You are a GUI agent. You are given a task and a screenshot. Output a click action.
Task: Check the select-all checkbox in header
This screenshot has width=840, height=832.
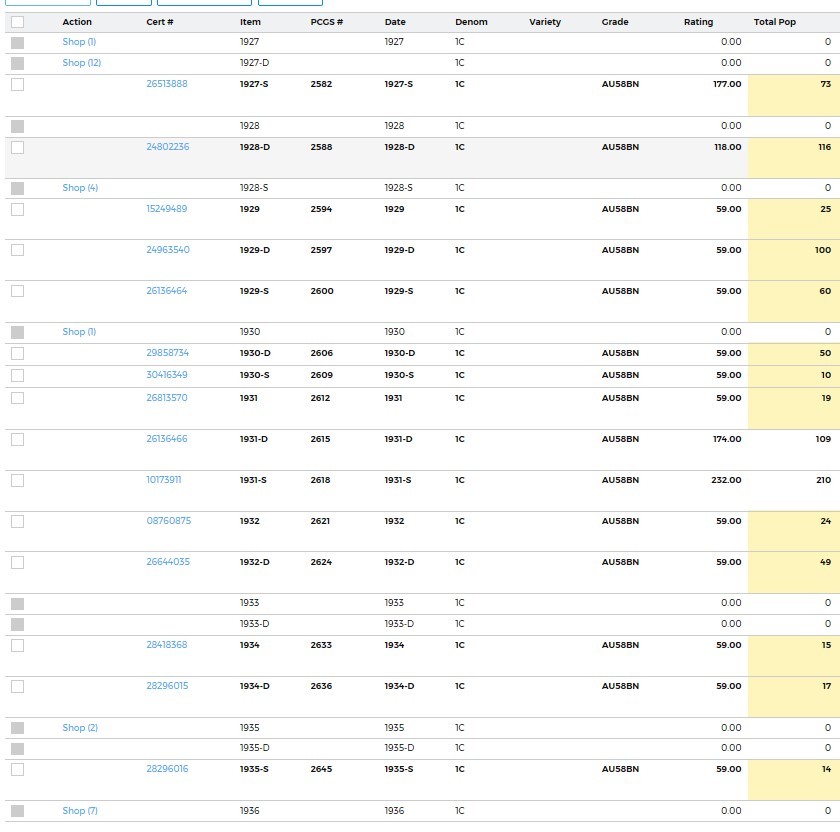tap(17, 22)
